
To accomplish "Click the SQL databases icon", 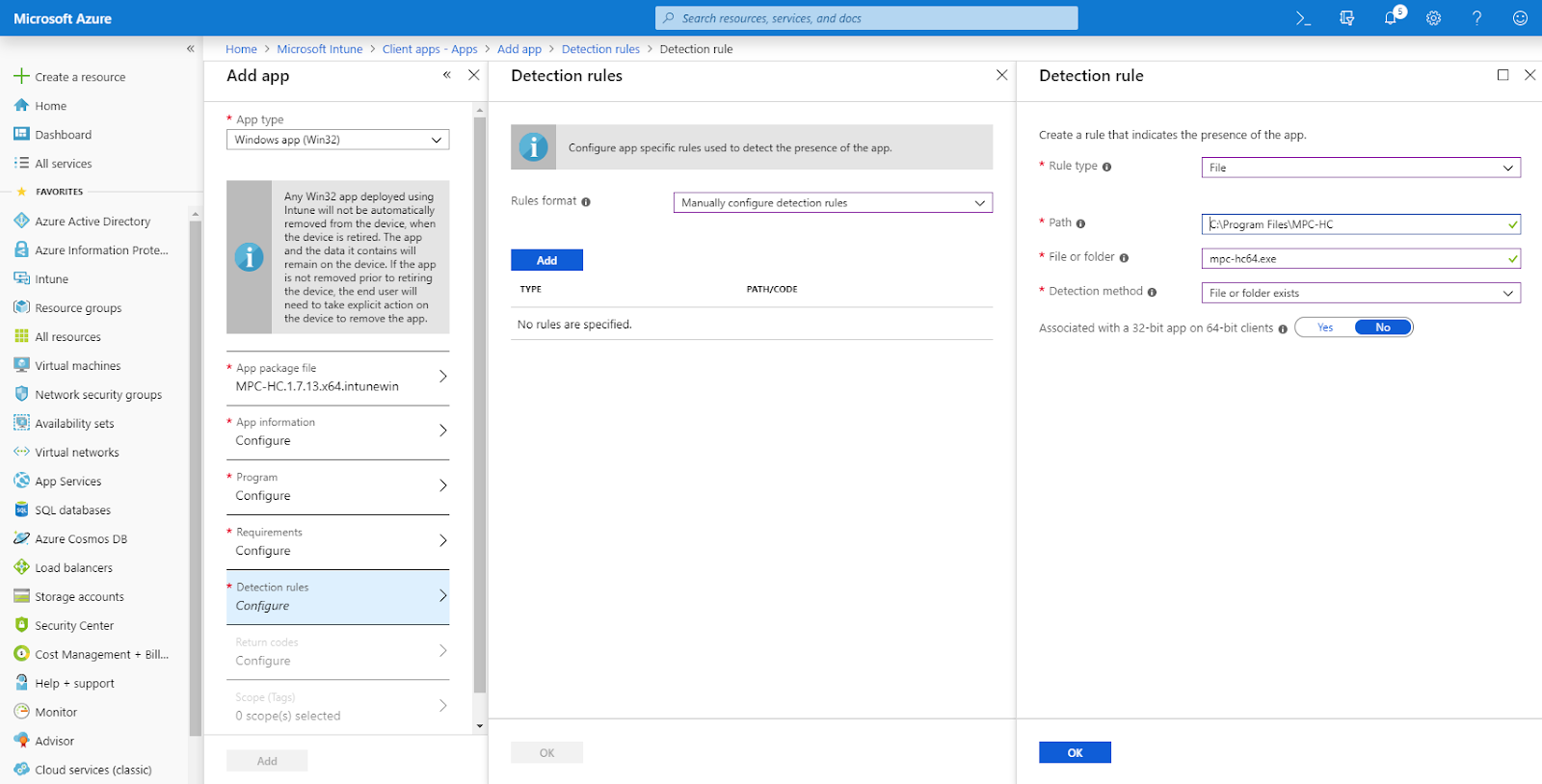I will pyautogui.click(x=21, y=510).
